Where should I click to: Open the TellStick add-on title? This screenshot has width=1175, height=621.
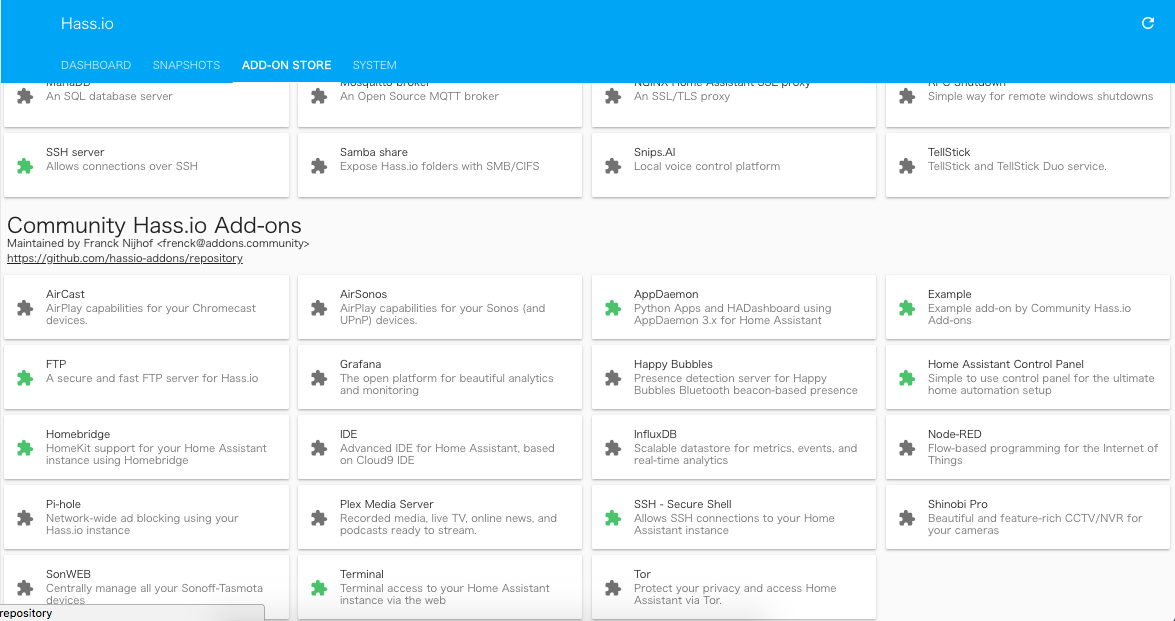pyautogui.click(x=949, y=152)
